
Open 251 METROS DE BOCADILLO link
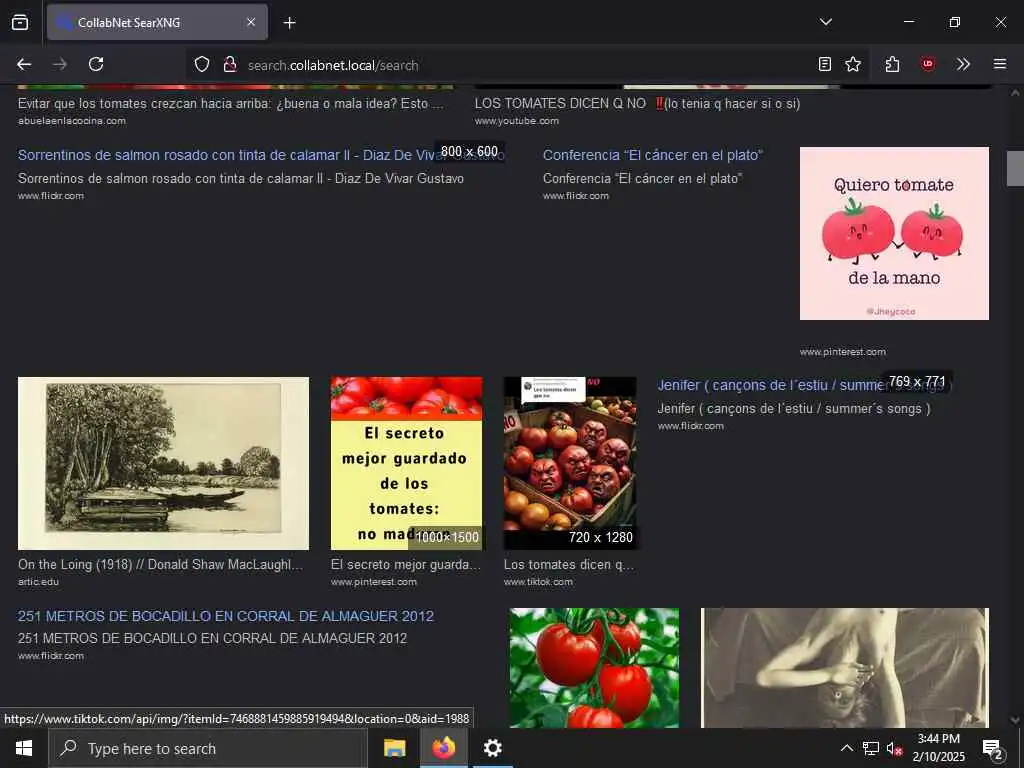[225, 616]
